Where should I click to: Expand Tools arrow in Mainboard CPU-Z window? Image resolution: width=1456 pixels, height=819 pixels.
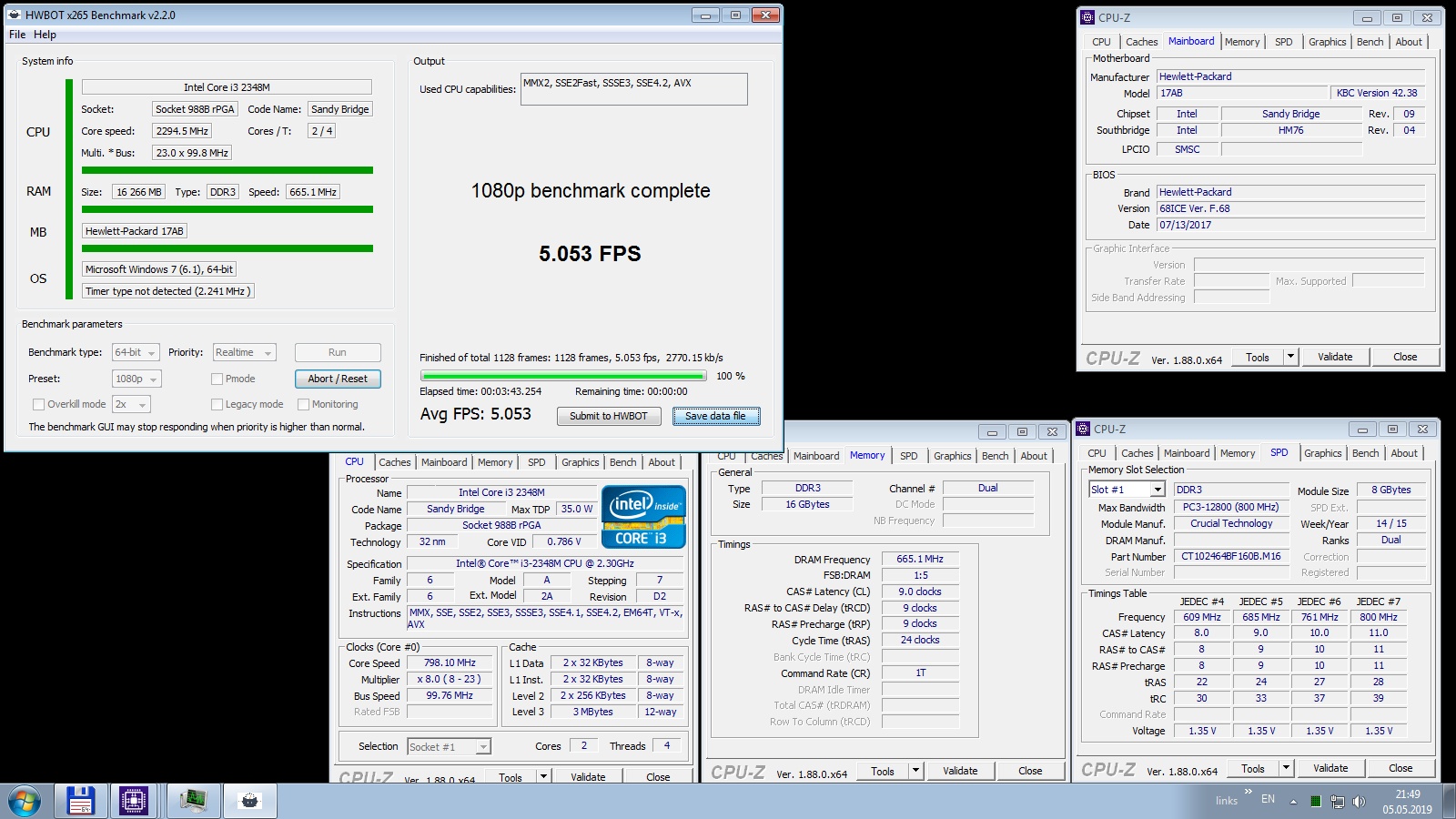click(x=1290, y=357)
